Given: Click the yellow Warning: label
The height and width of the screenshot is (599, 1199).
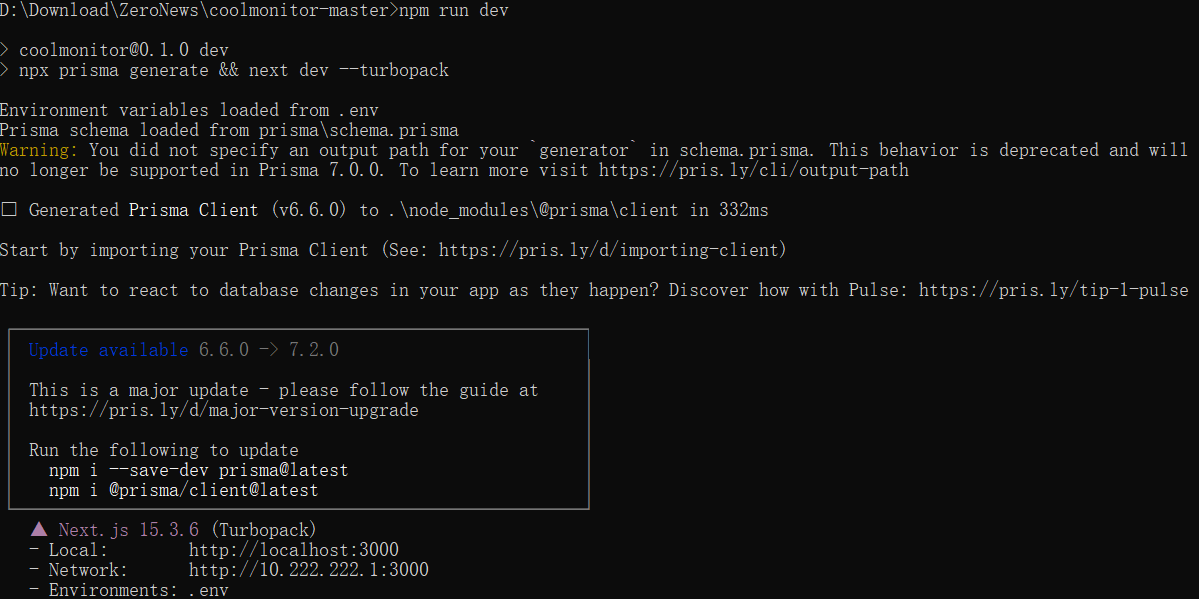Looking at the screenshot, I should (x=38, y=150).
